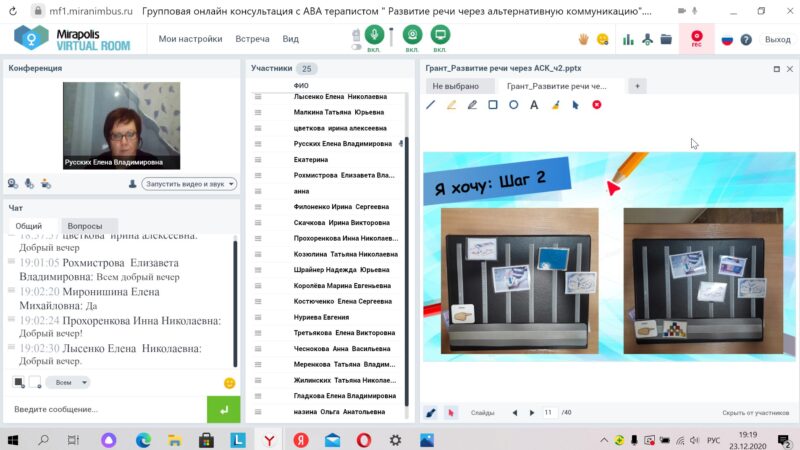
Task: Click the chat panel scrollbar
Action: 235,303
